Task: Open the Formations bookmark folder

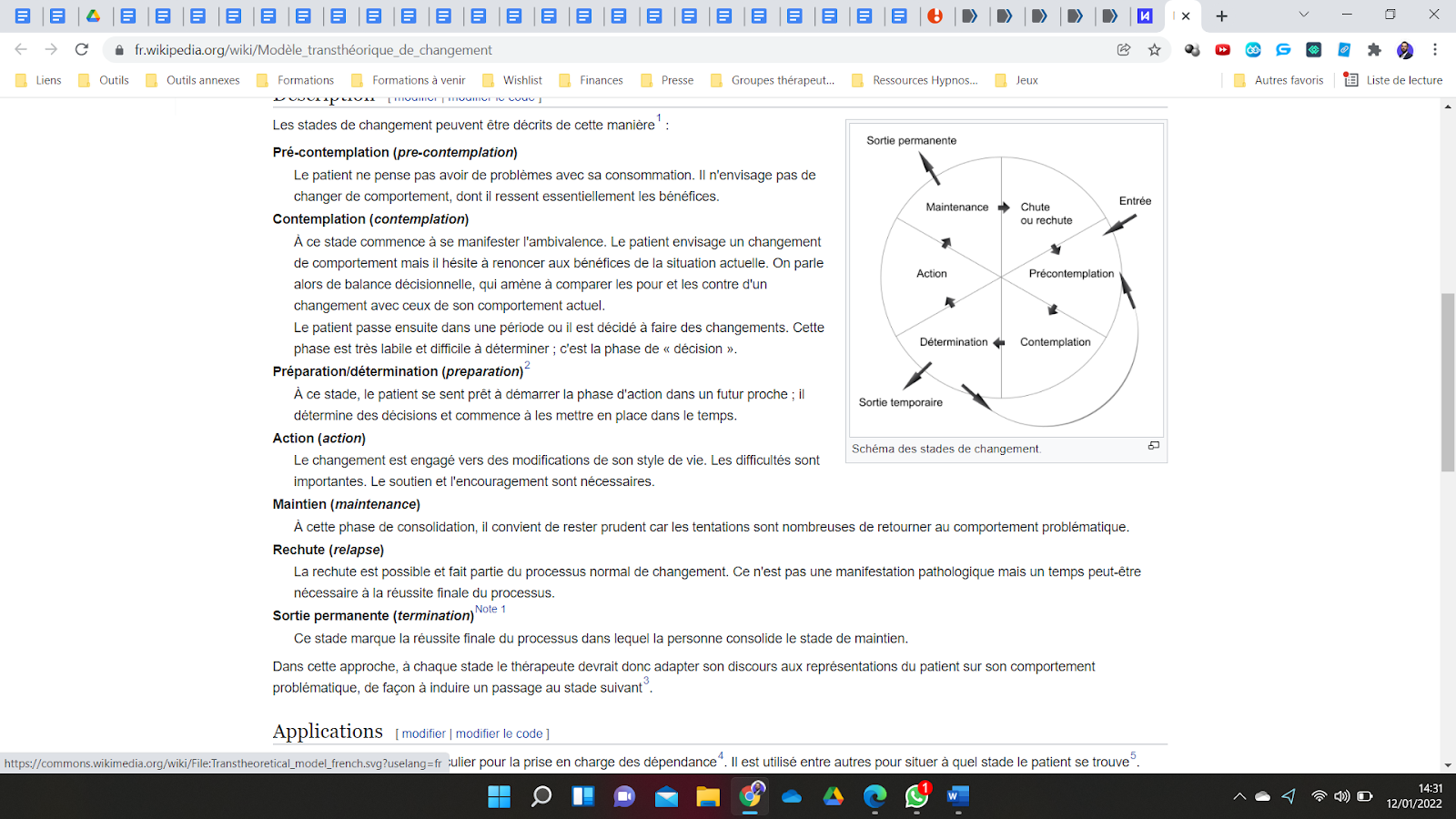Action: click(x=295, y=80)
